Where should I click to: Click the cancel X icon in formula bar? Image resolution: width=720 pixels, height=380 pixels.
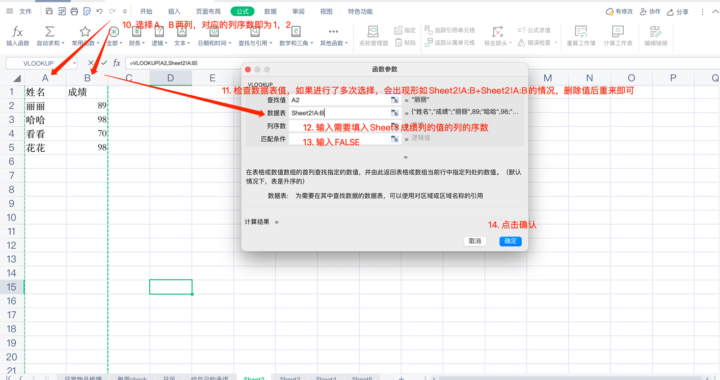coord(91,63)
